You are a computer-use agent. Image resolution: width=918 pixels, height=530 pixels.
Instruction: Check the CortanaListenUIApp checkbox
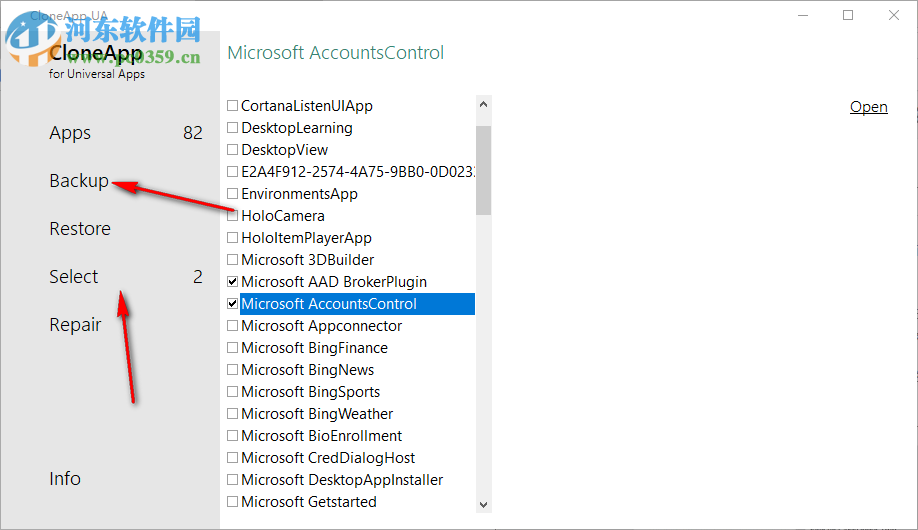pyautogui.click(x=233, y=106)
